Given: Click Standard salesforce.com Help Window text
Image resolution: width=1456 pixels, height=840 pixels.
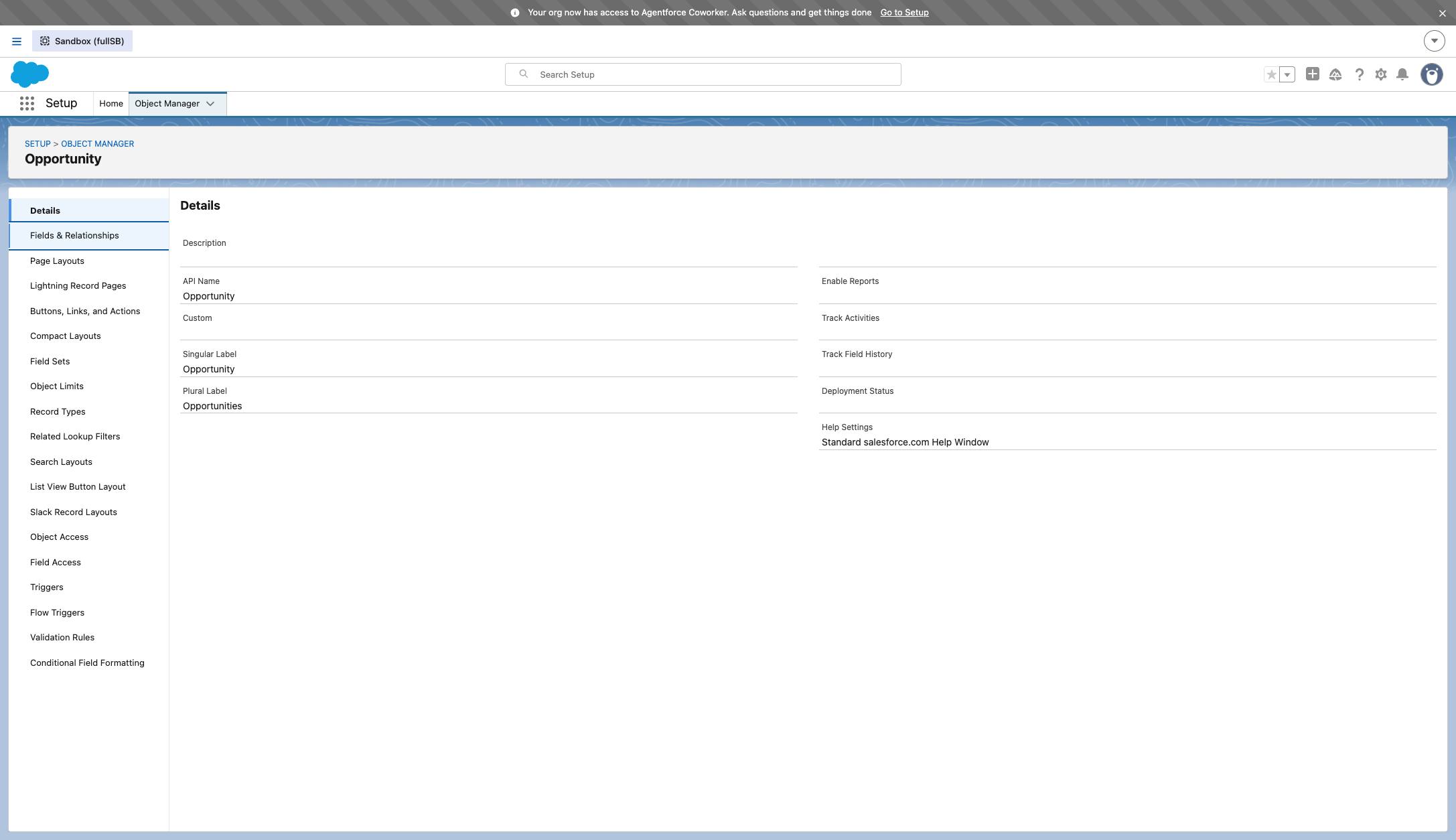Looking at the screenshot, I should point(905,442).
